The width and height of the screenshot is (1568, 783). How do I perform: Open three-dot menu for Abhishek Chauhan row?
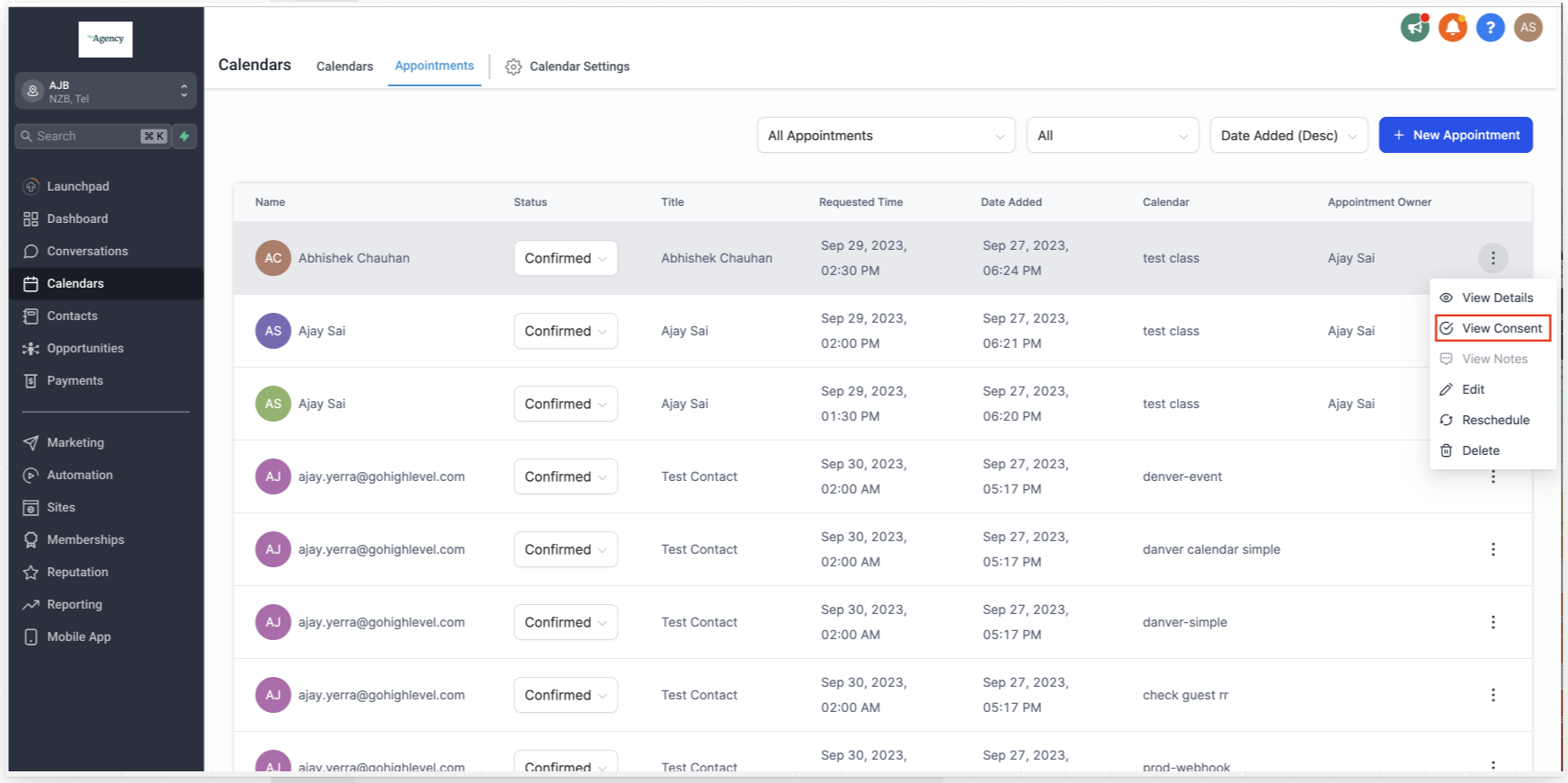1492,258
